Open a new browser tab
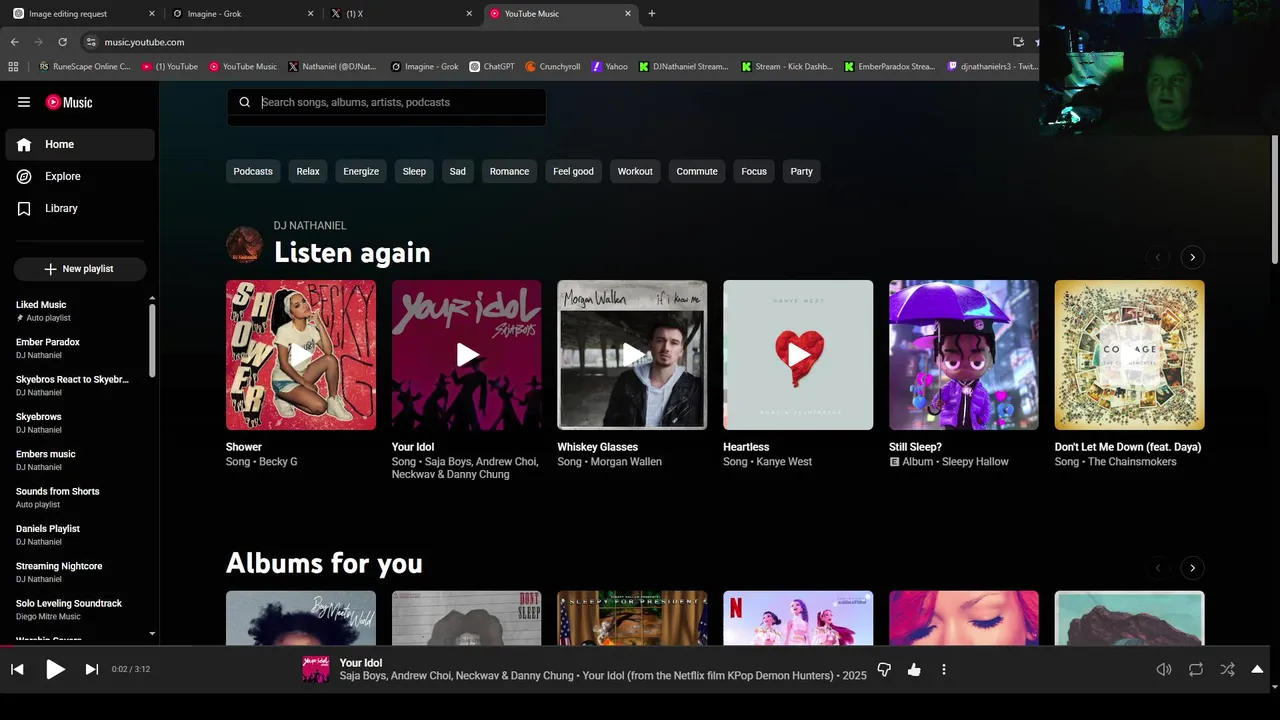Viewport: 1280px width, 720px height. pyautogui.click(x=652, y=14)
